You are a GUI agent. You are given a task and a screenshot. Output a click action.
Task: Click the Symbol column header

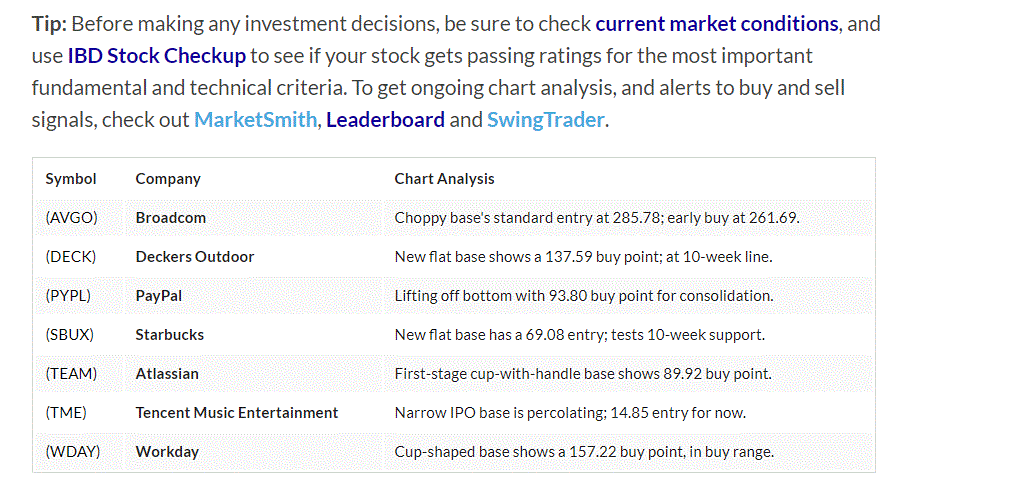point(71,179)
